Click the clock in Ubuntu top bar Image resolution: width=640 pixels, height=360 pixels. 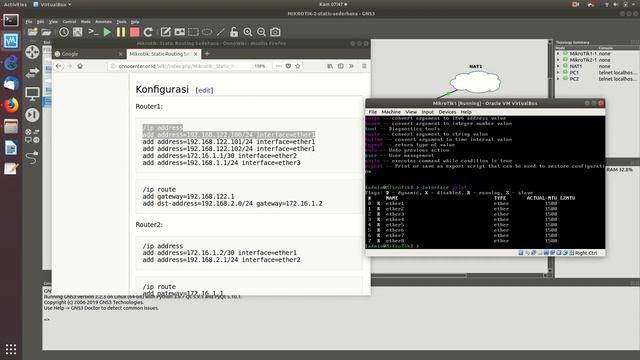[x=333, y=4]
